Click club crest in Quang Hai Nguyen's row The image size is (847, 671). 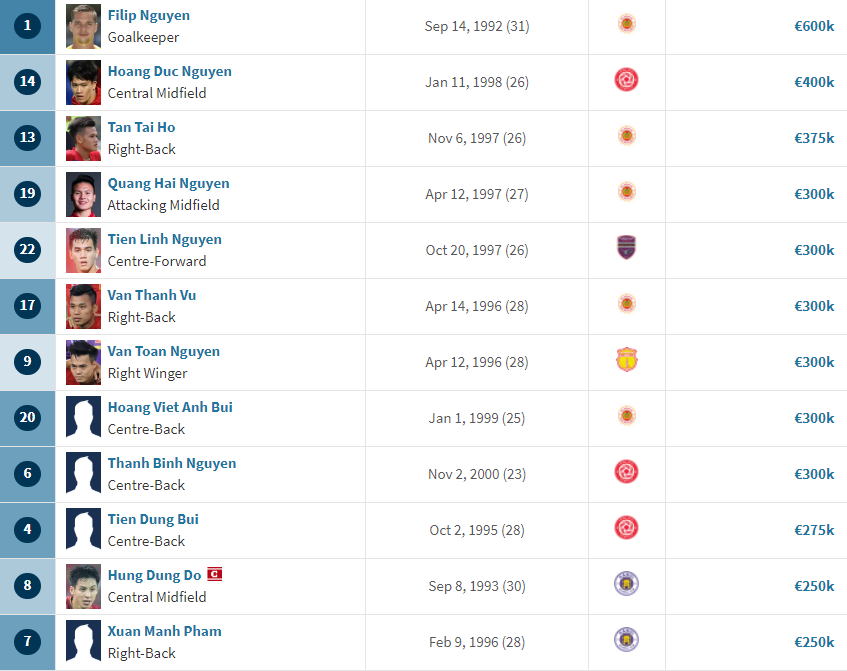626,191
